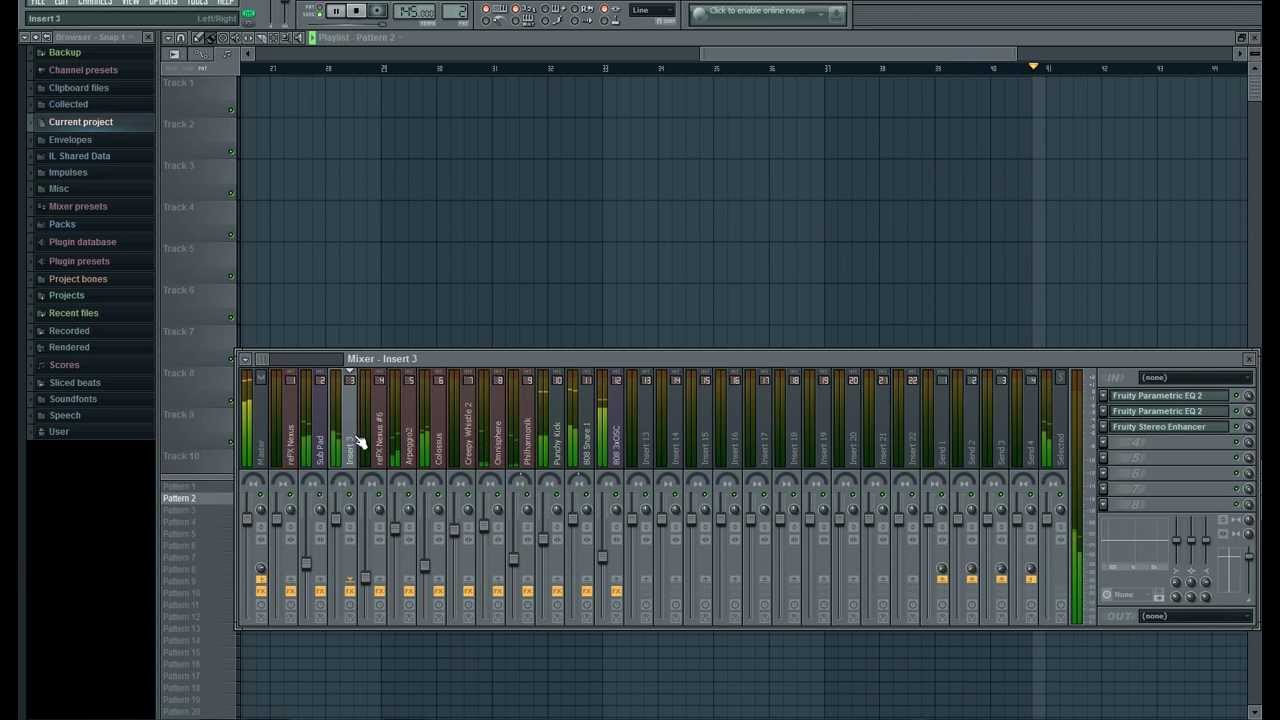The width and height of the screenshot is (1280, 720).
Task: Open Plugin database in browser
Action: click(x=83, y=242)
